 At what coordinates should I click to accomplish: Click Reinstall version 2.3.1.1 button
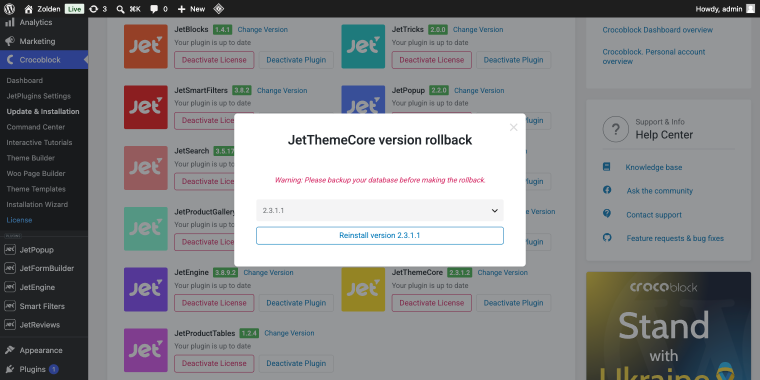[x=380, y=236]
